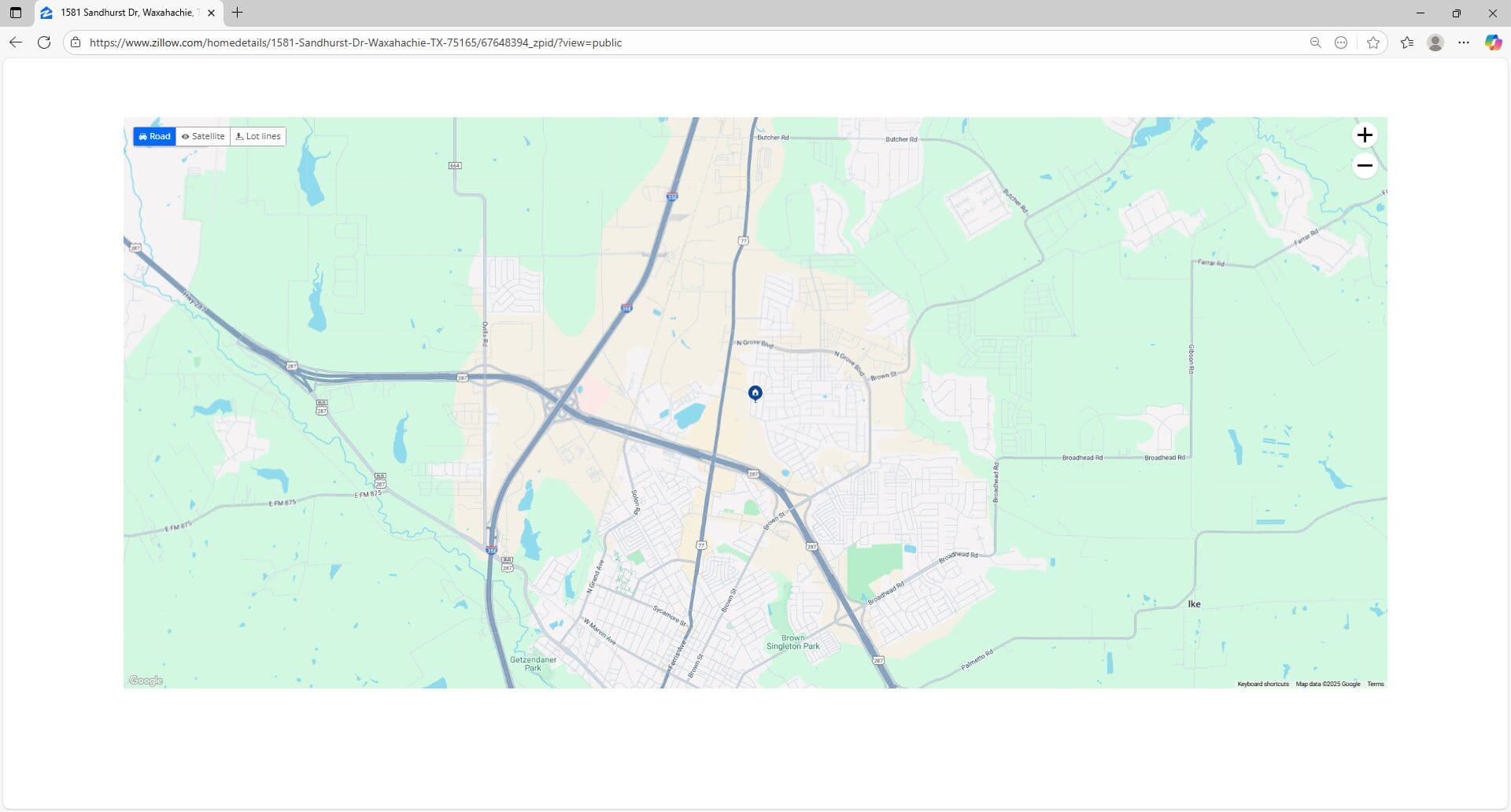Open Copilot sidebar
Image resolution: width=1511 pixels, height=812 pixels.
1492,43
